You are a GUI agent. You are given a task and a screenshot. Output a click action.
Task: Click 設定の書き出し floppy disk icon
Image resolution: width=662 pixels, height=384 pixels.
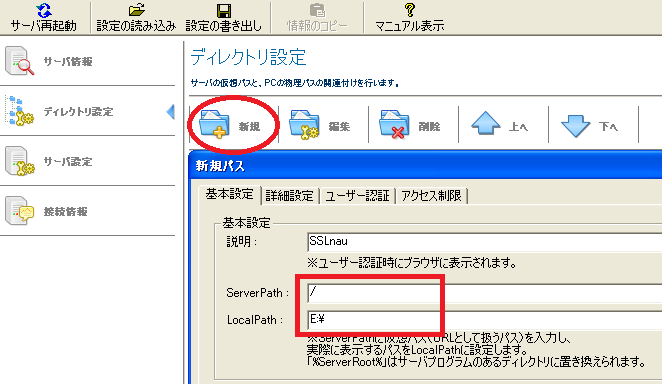point(224,11)
